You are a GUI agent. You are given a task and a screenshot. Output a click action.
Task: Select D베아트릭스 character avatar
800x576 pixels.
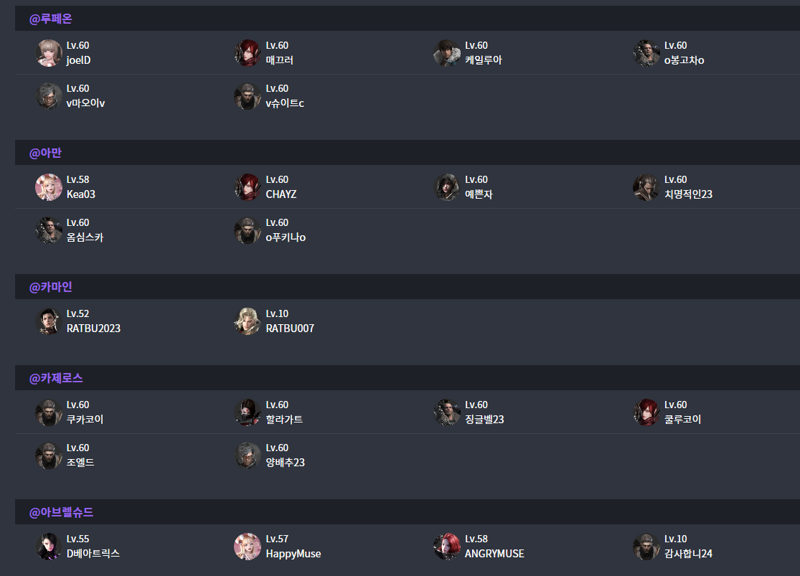(x=49, y=546)
